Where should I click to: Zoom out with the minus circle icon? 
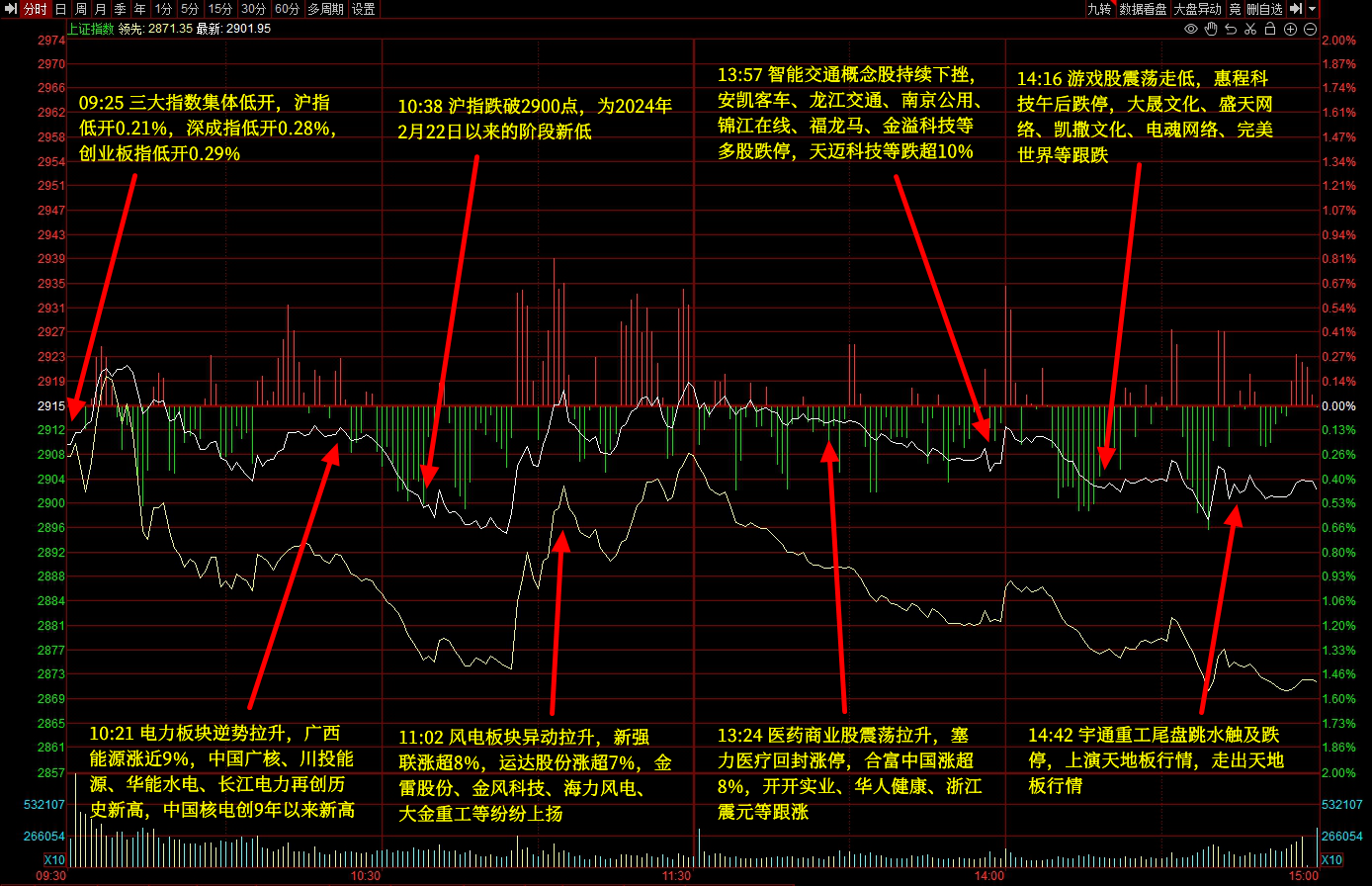(x=1311, y=29)
